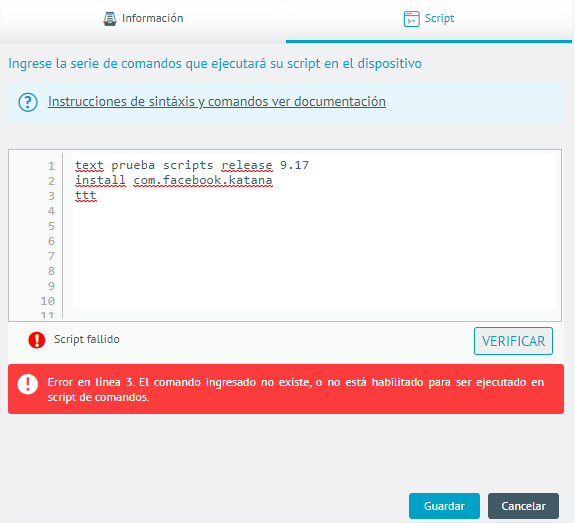Open the syntax instructions documentation link

tap(217, 102)
